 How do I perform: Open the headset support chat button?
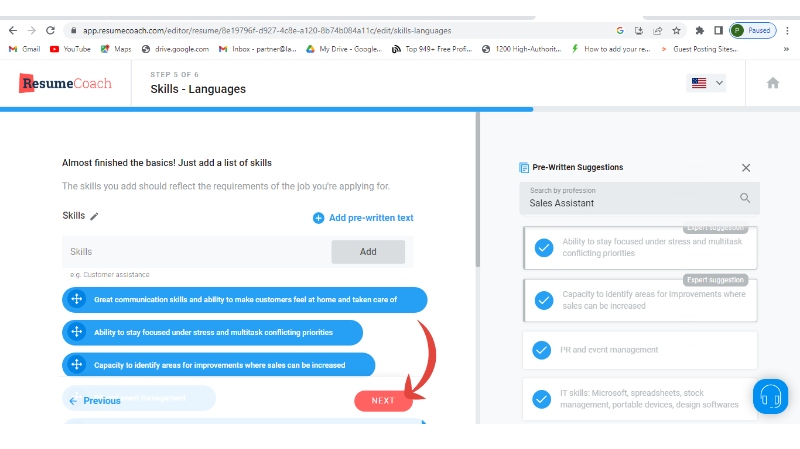click(x=770, y=396)
